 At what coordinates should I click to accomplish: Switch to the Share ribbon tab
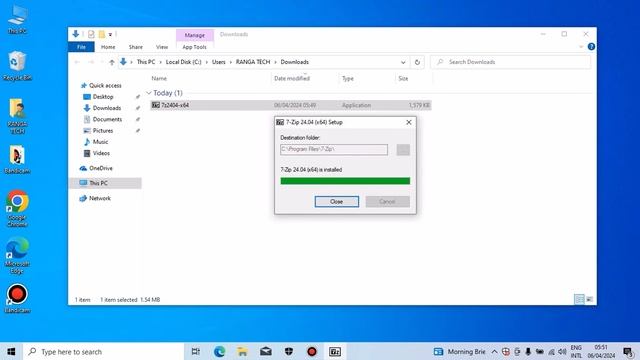coord(136,47)
